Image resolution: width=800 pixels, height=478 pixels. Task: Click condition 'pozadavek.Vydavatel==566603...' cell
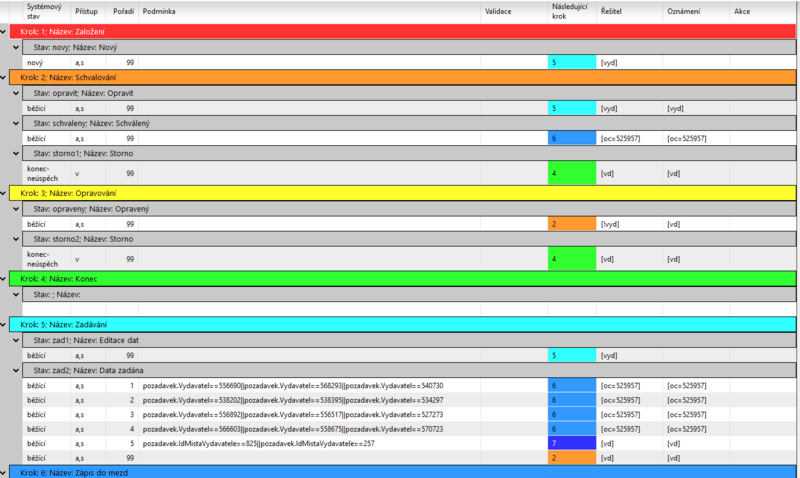[x=309, y=429]
